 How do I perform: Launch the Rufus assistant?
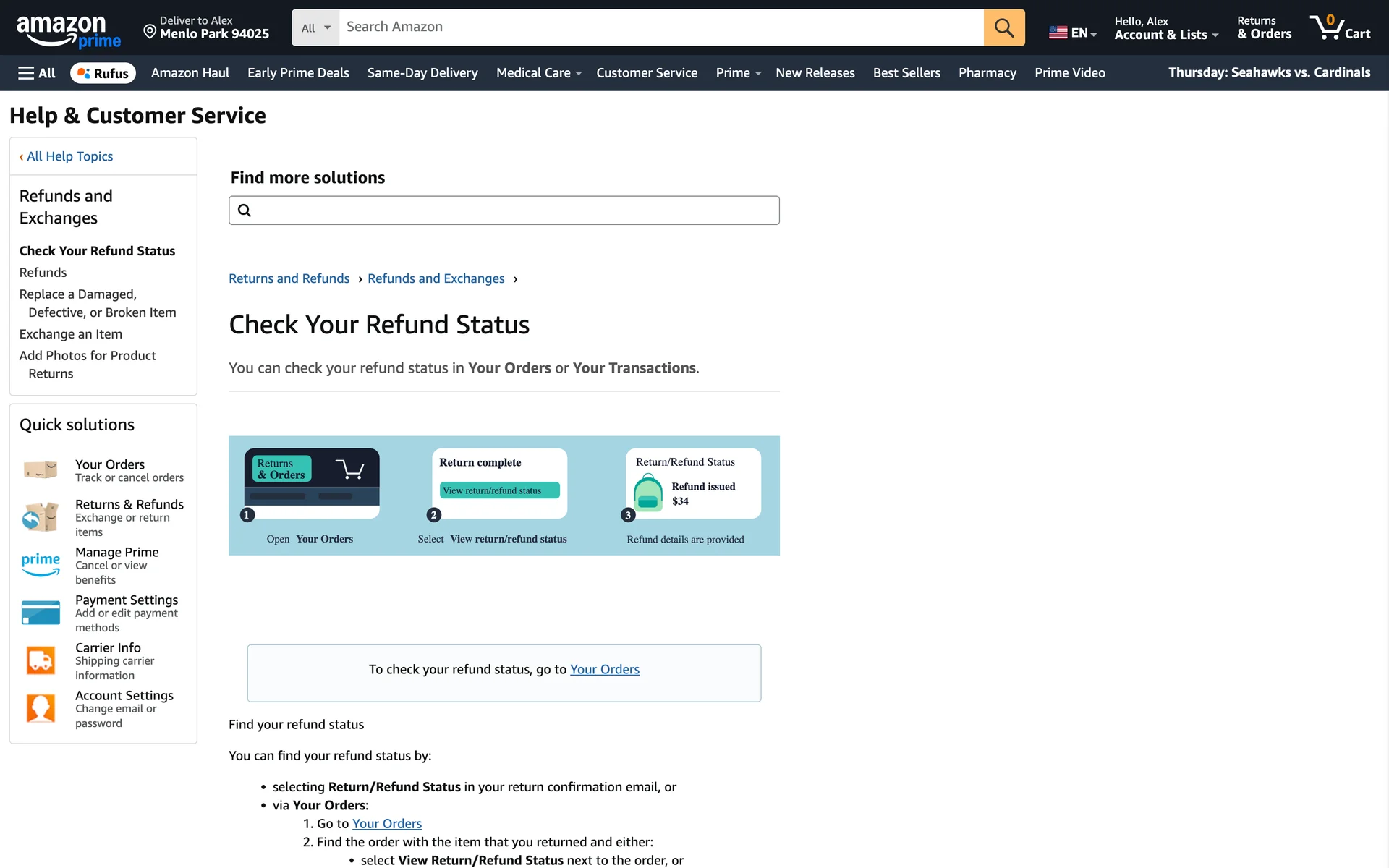tap(103, 73)
